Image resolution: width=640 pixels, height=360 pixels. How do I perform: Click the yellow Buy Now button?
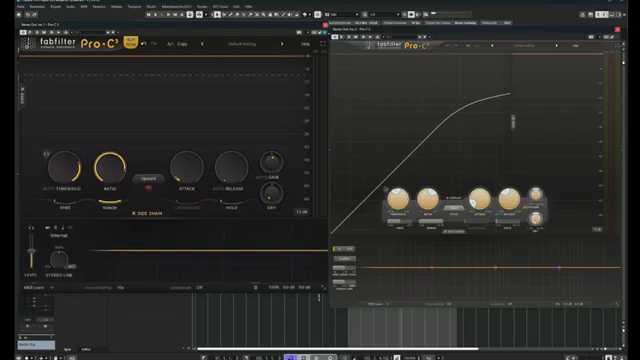pos(131,42)
